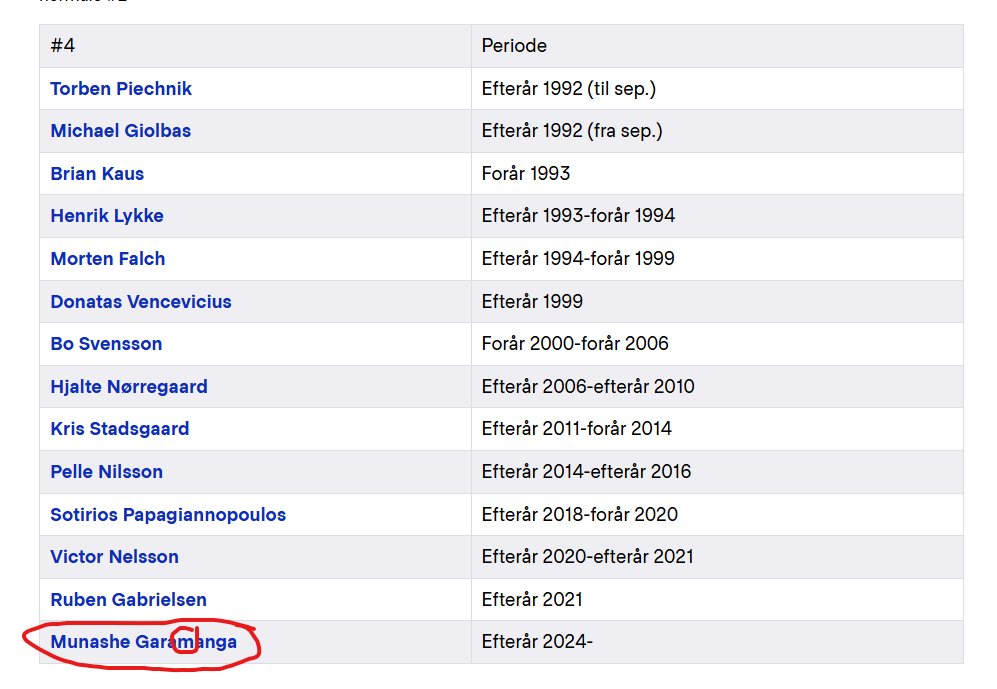Select 'Efterår 2018-forår 2020' cell

(717, 514)
